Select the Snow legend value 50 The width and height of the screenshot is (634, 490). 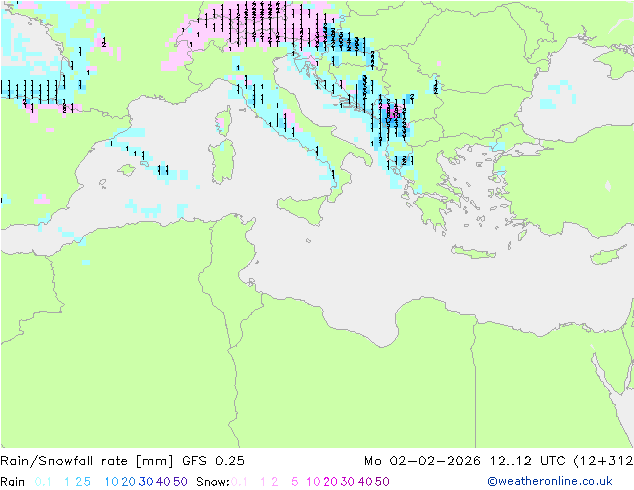[382, 482]
